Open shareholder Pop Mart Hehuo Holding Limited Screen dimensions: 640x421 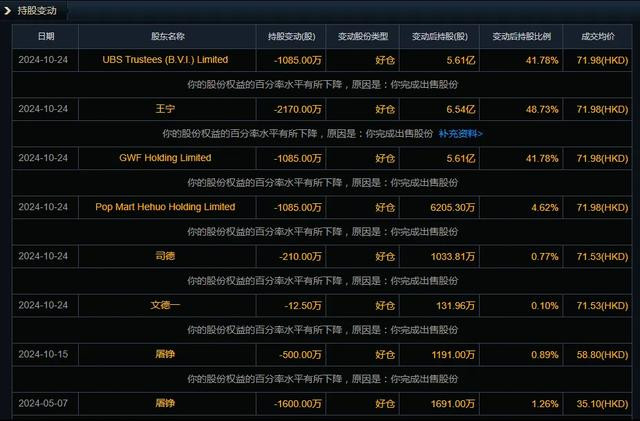165,207
